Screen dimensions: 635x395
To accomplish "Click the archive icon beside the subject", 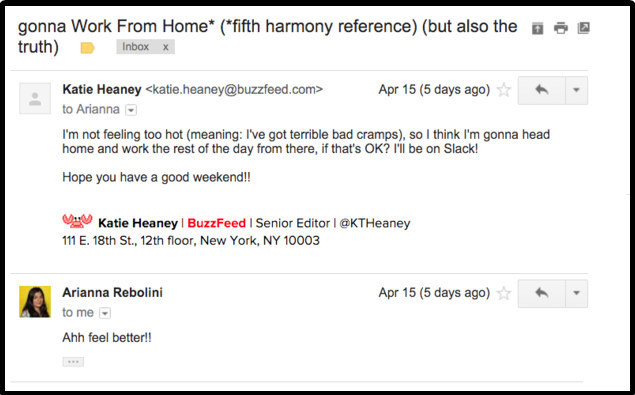I will pyautogui.click(x=537, y=28).
